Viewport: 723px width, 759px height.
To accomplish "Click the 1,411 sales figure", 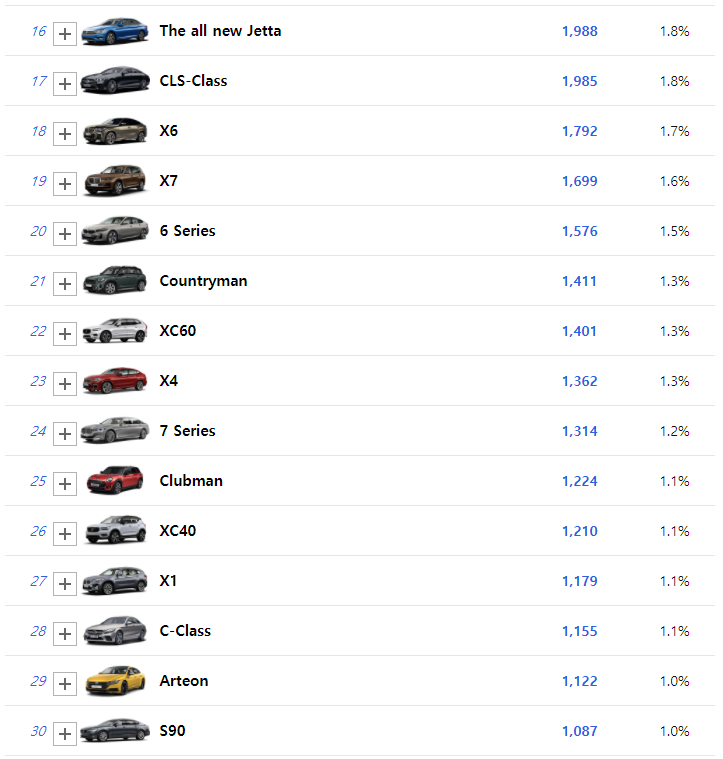I will pyautogui.click(x=579, y=281).
